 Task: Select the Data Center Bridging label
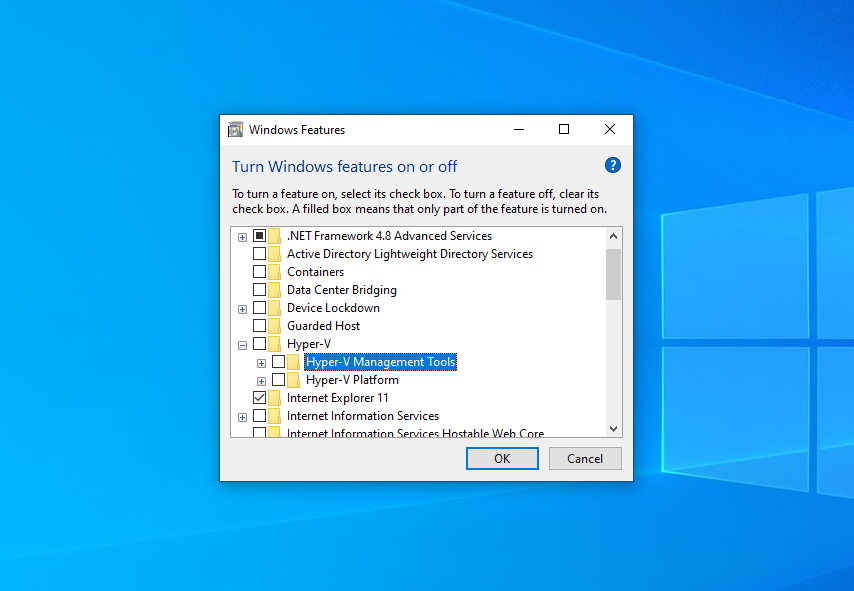point(341,290)
